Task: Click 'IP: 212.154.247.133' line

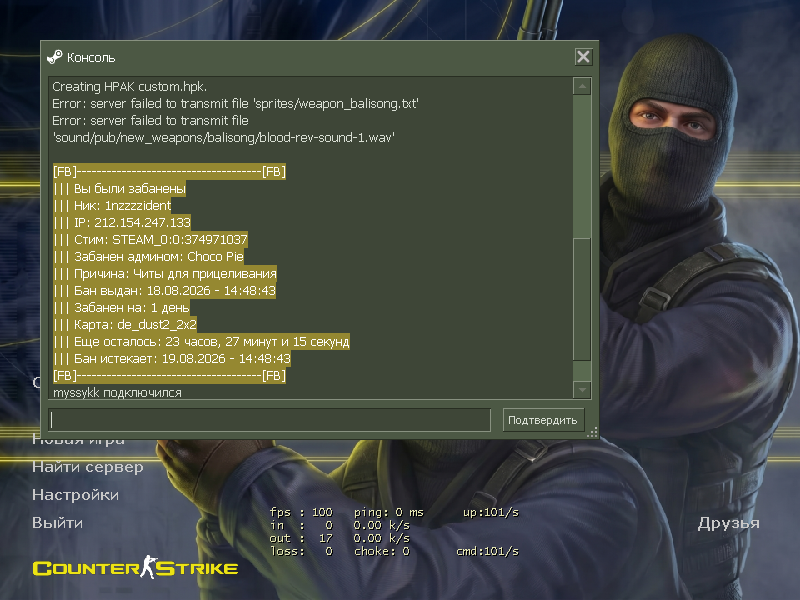Action: pyautogui.click(x=122, y=222)
